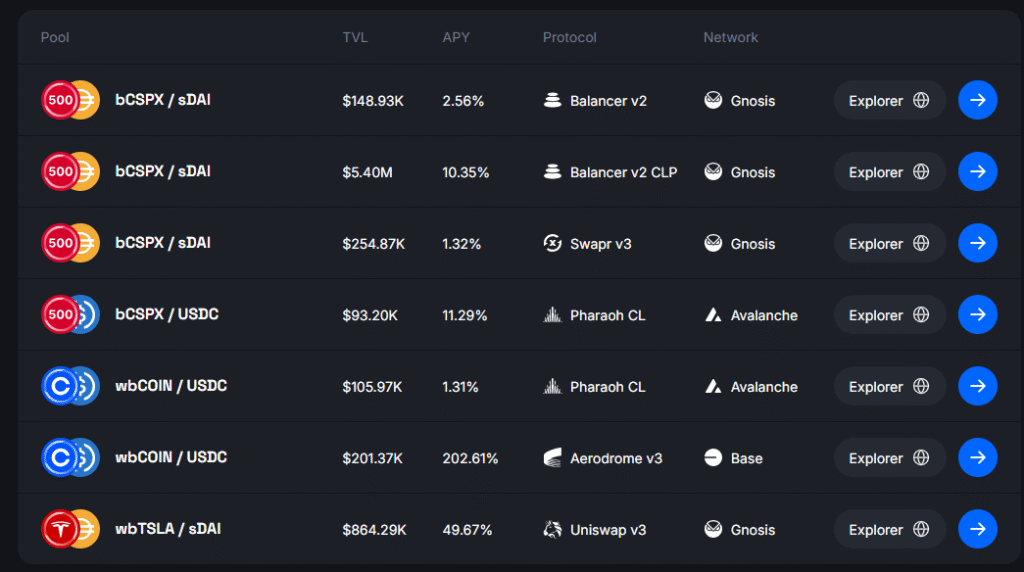Click the Protocol column header
This screenshot has width=1024, height=572.
pos(569,38)
